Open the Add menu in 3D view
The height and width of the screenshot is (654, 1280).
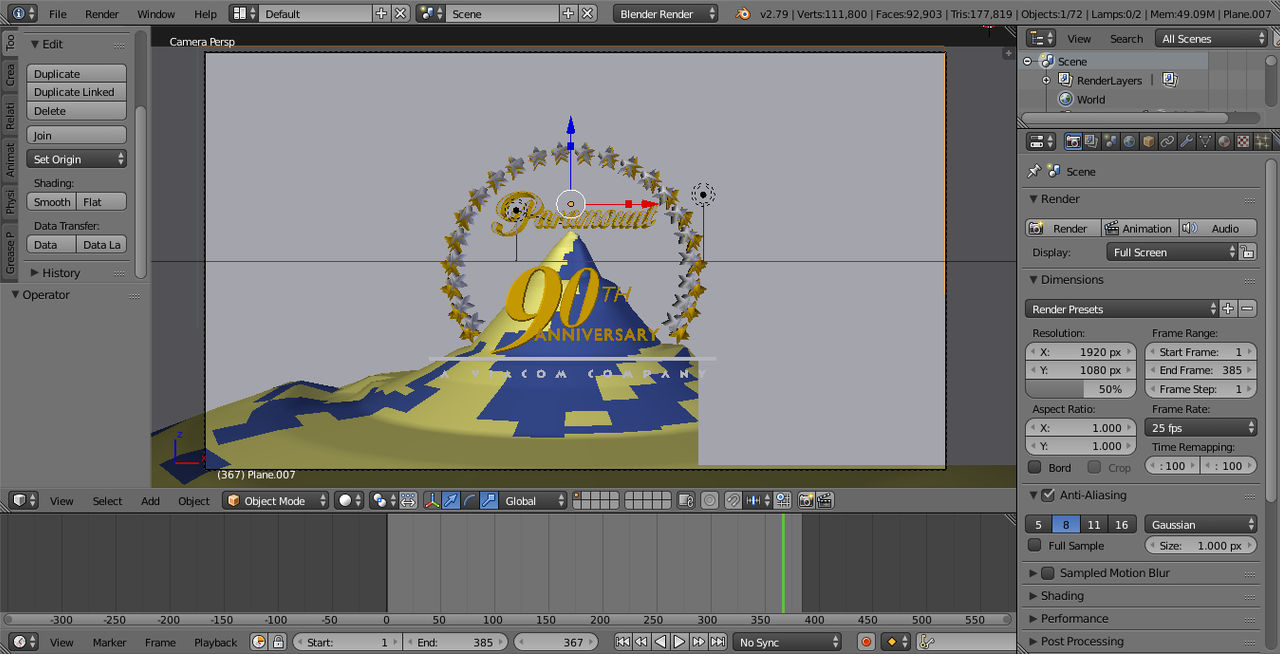(x=150, y=501)
